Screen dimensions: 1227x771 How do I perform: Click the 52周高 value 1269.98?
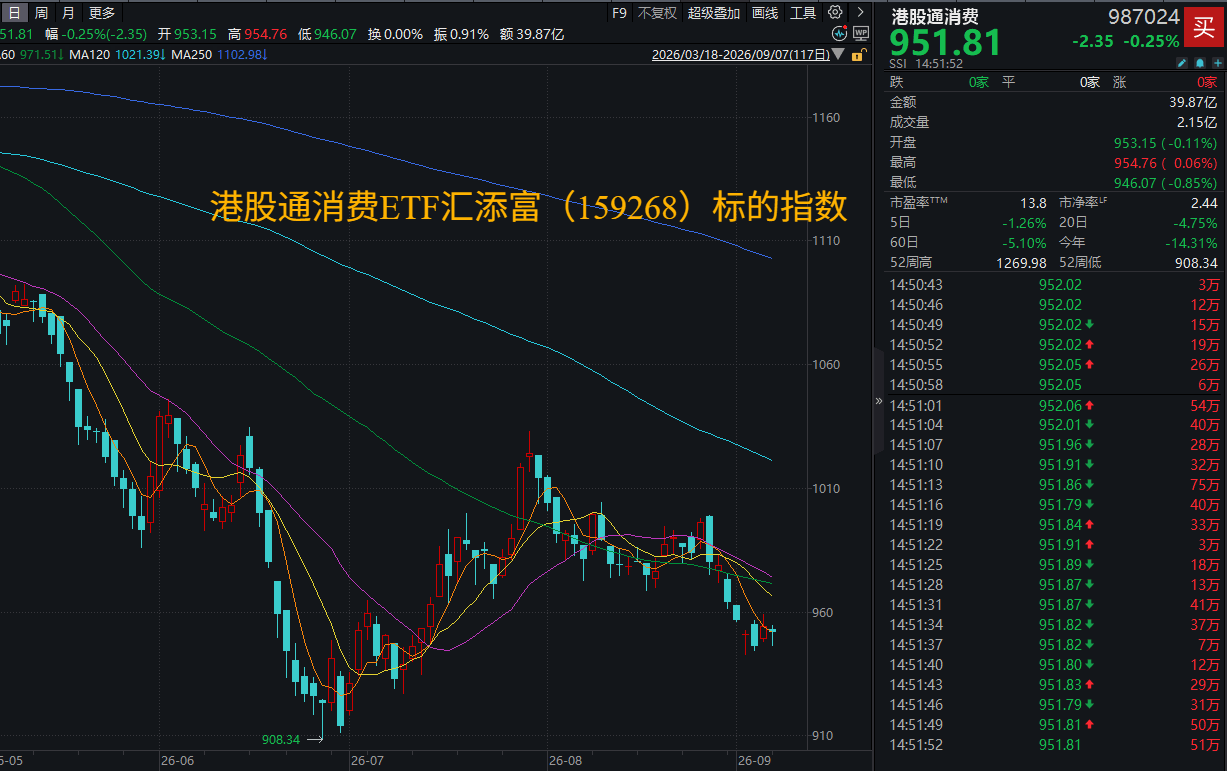[1022, 263]
